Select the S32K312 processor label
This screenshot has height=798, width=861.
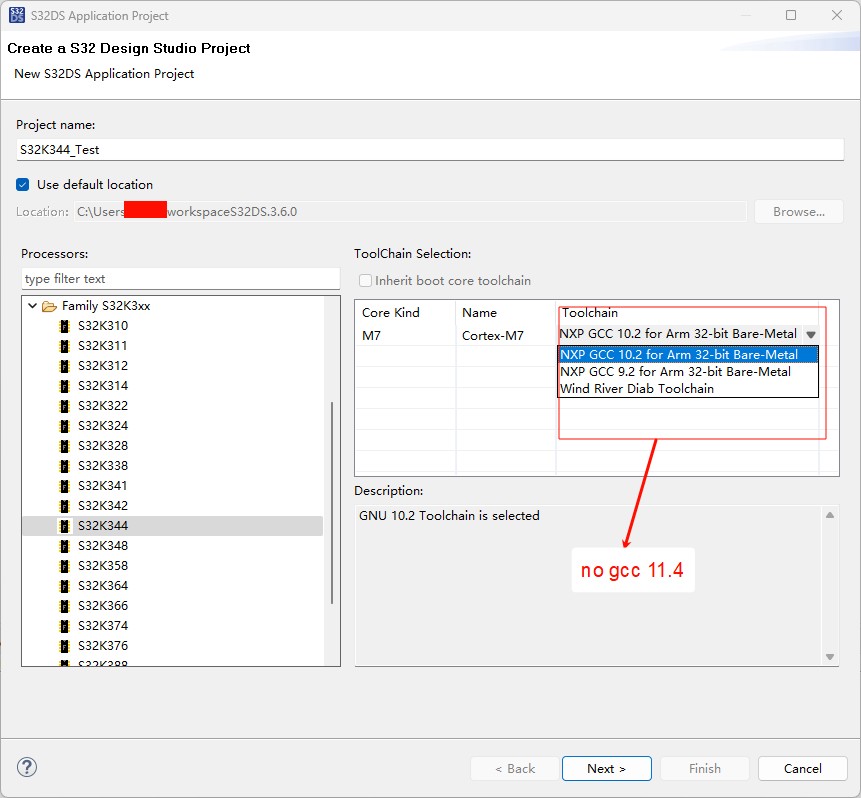point(103,366)
